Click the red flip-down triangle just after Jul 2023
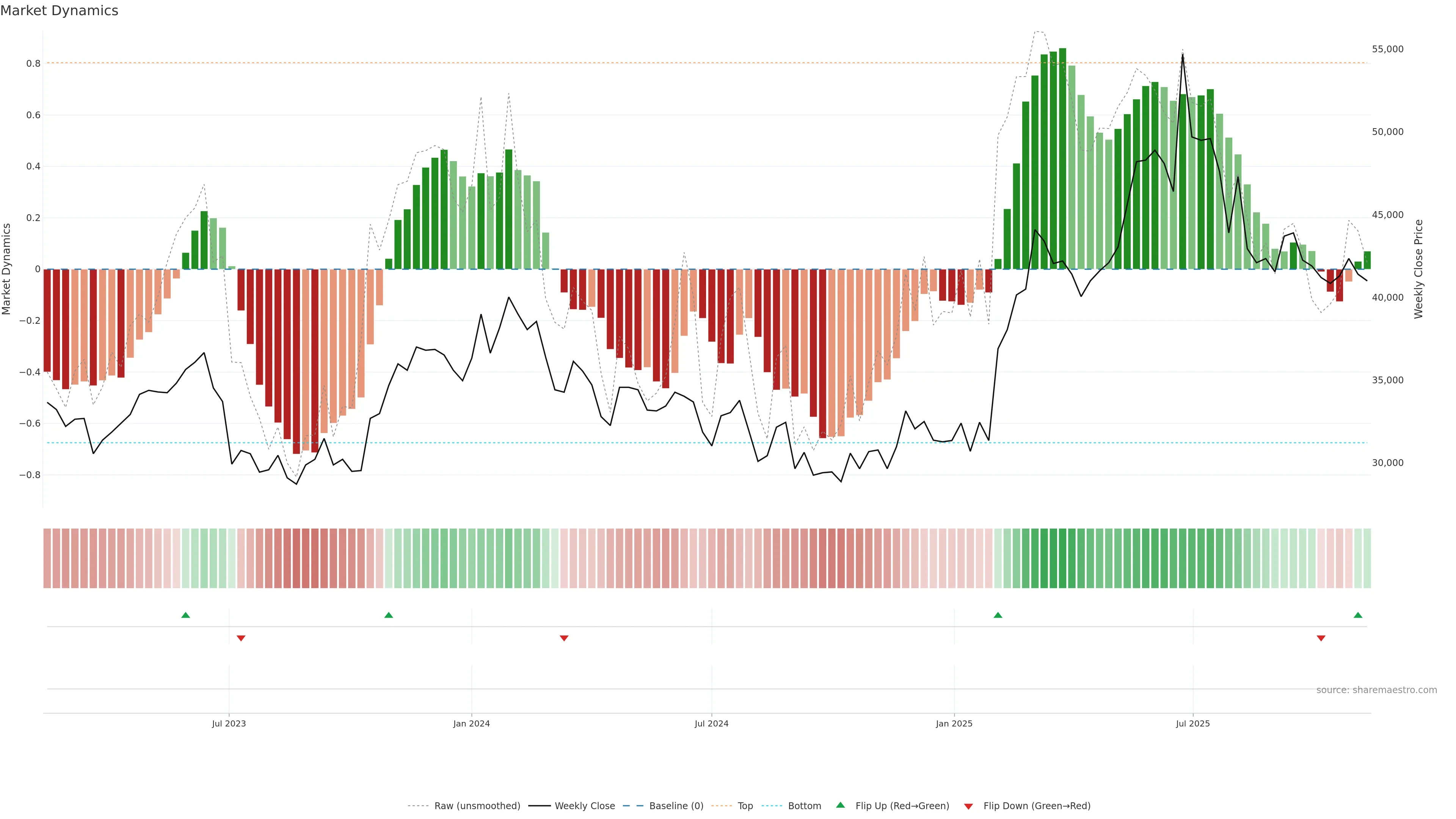The height and width of the screenshot is (819, 1456). (241, 638)
